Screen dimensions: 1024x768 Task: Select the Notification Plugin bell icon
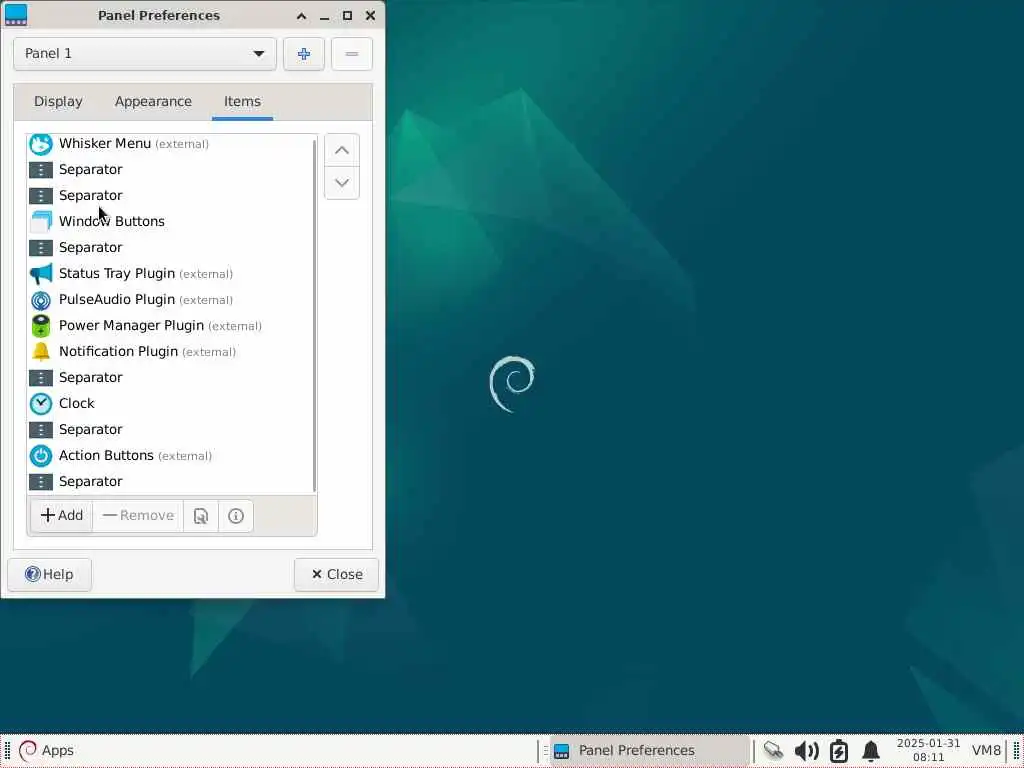(x=40, y=351)
